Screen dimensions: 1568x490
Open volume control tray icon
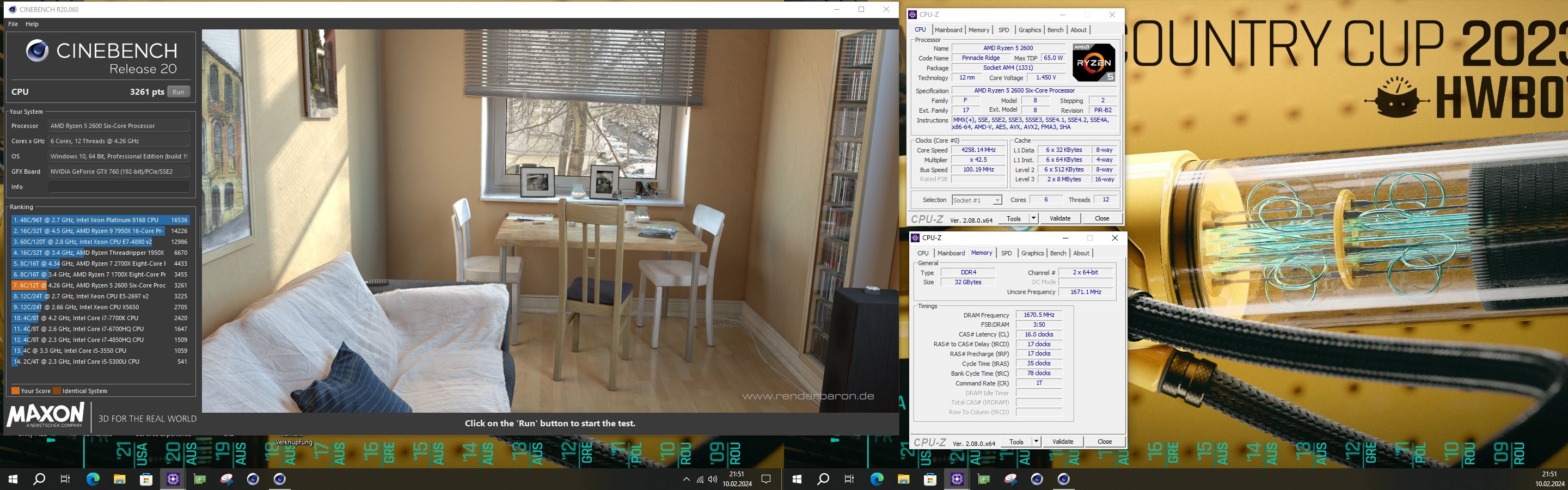click(x=713, y=480)
